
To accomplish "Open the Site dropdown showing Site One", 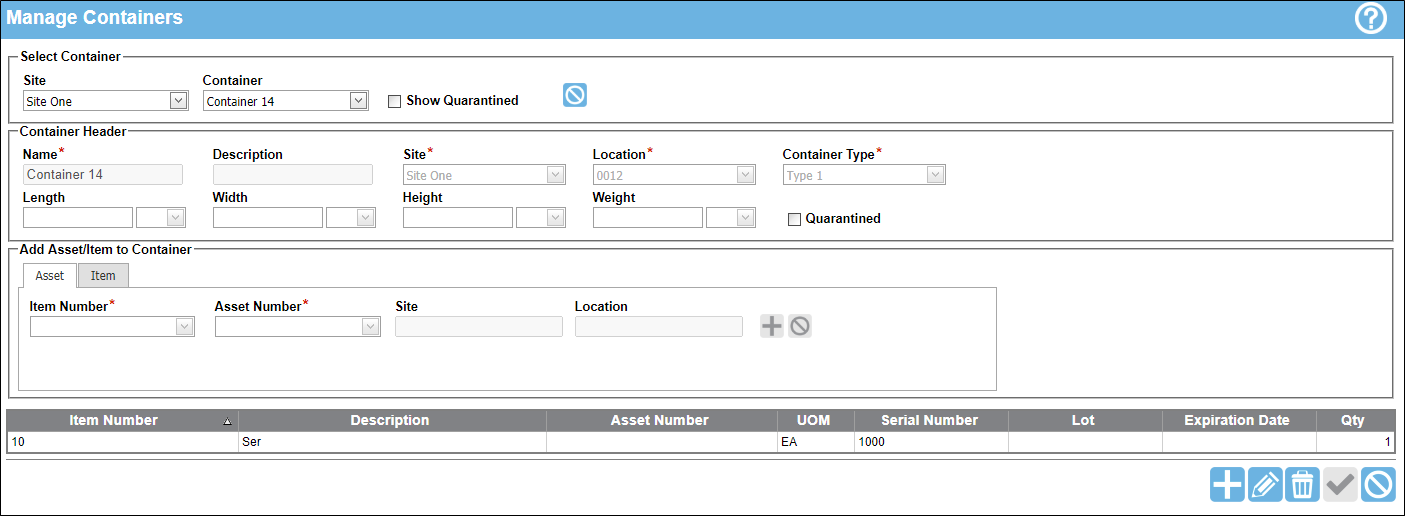I will [x=106, y=100].
